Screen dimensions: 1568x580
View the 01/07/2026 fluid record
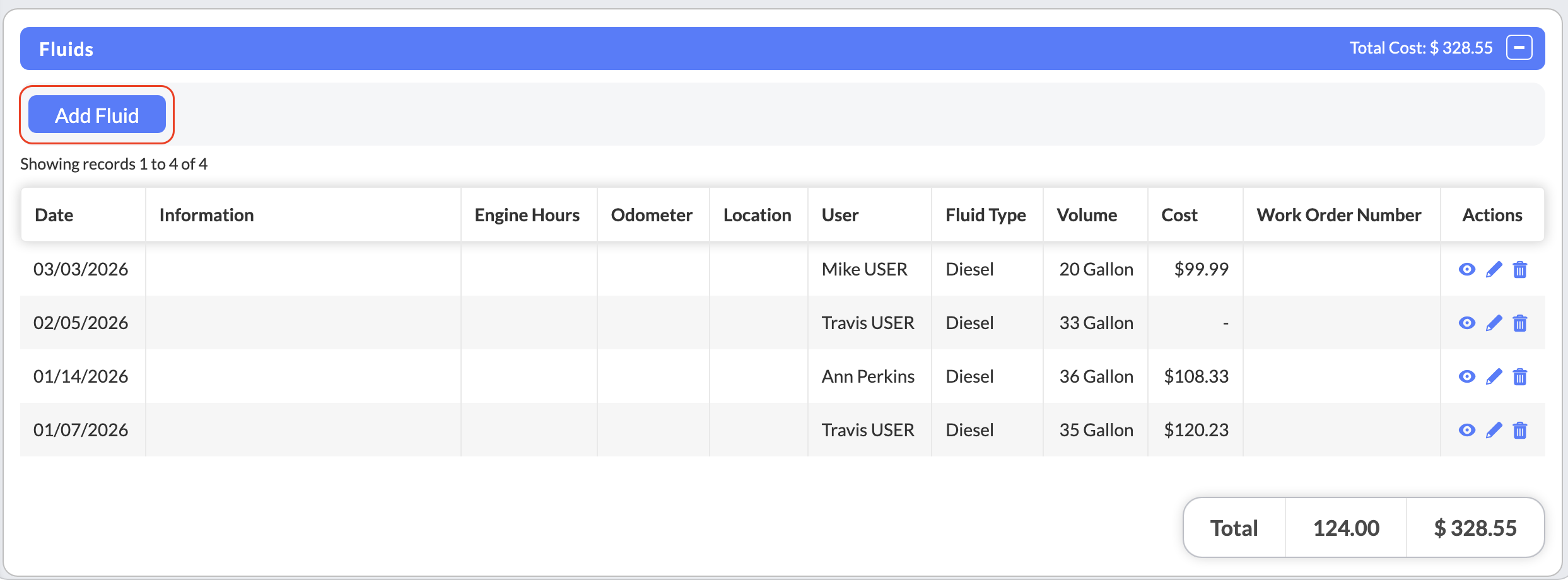click(x=1467, y=430)
